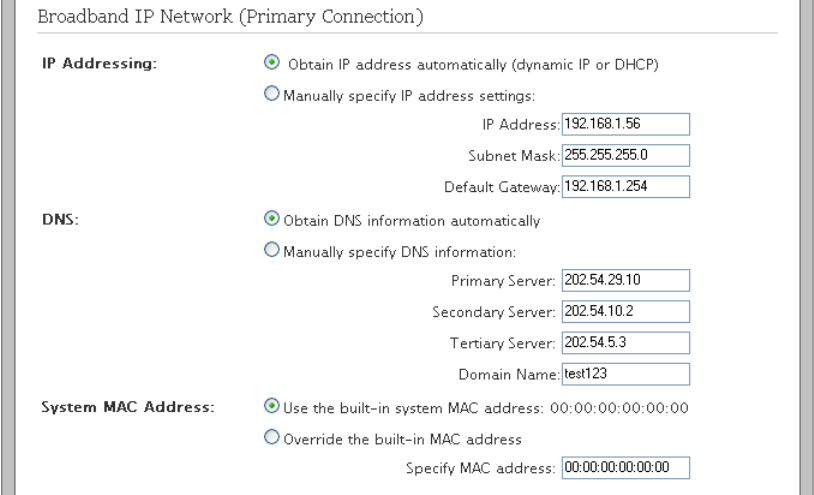Click the Subnet Mask input field
Viewport: 814px width, 495px height.
pos(626,155)
